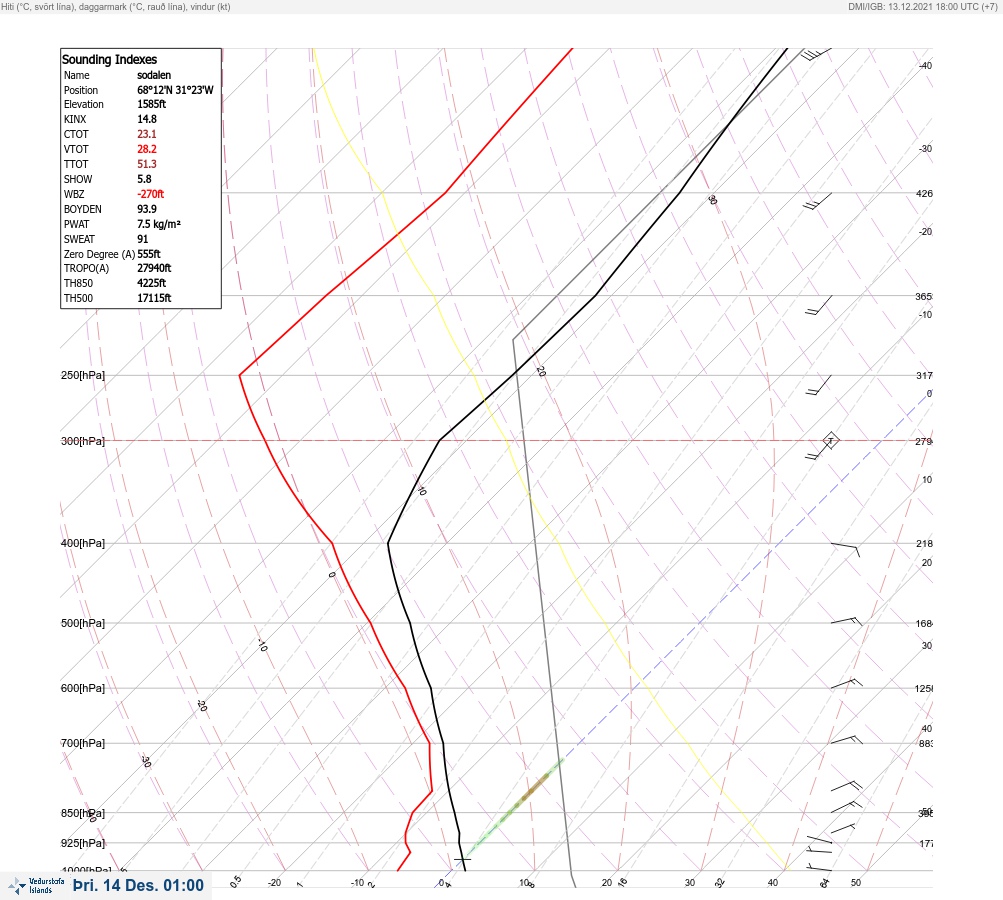
Task: Click the diamond marker on the 300 hPa line
Action: coord(830,440)
